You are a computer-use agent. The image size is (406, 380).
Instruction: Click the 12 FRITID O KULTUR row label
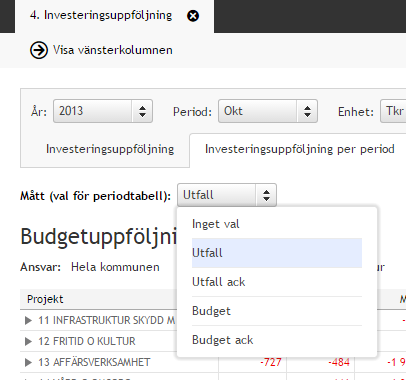[87, 341]
